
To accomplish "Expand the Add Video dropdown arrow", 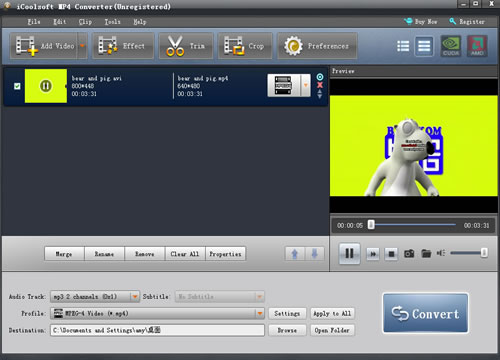I will [x=82, y=46].
